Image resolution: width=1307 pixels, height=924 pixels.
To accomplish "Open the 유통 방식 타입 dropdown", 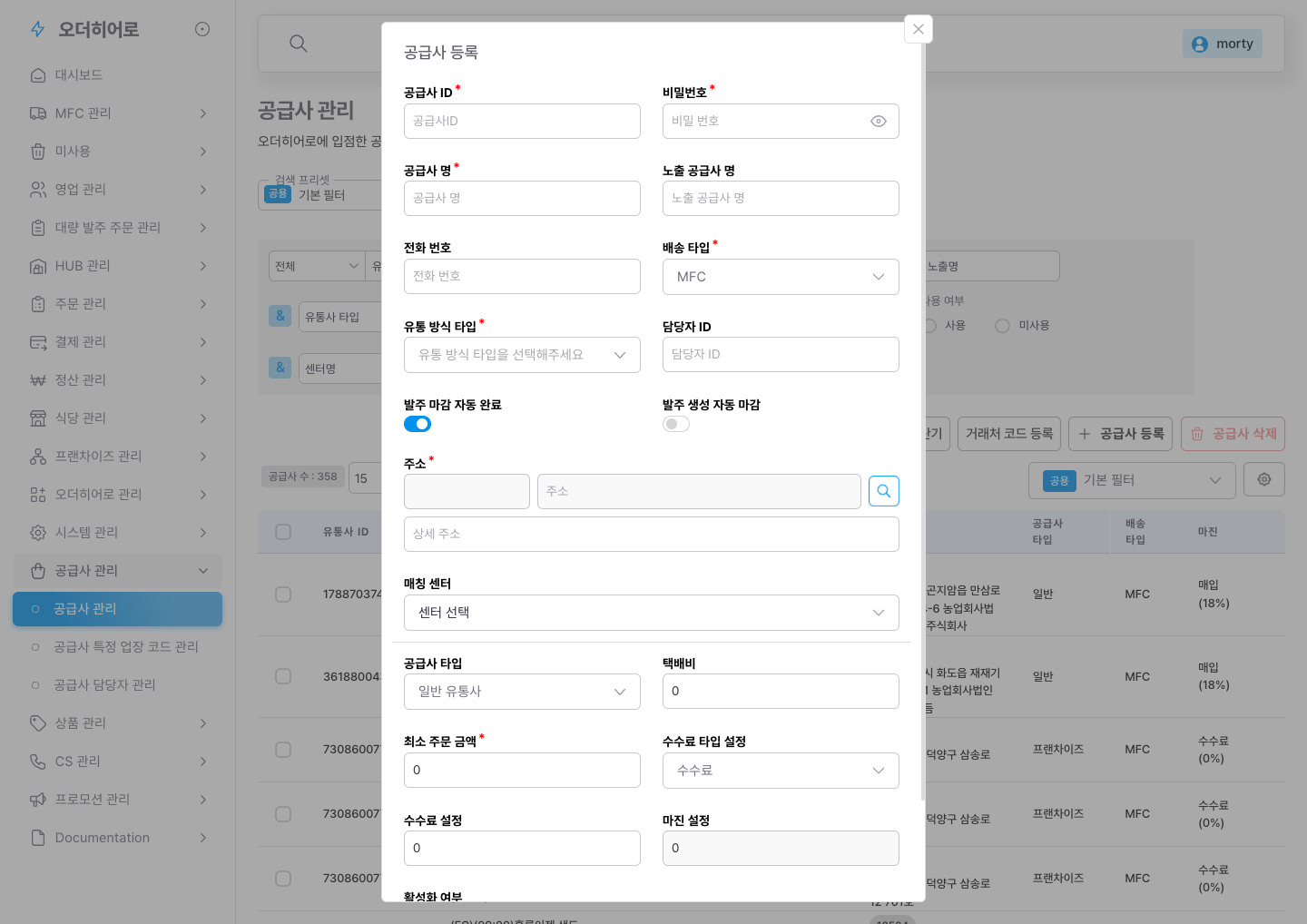I will pos(522,355).
